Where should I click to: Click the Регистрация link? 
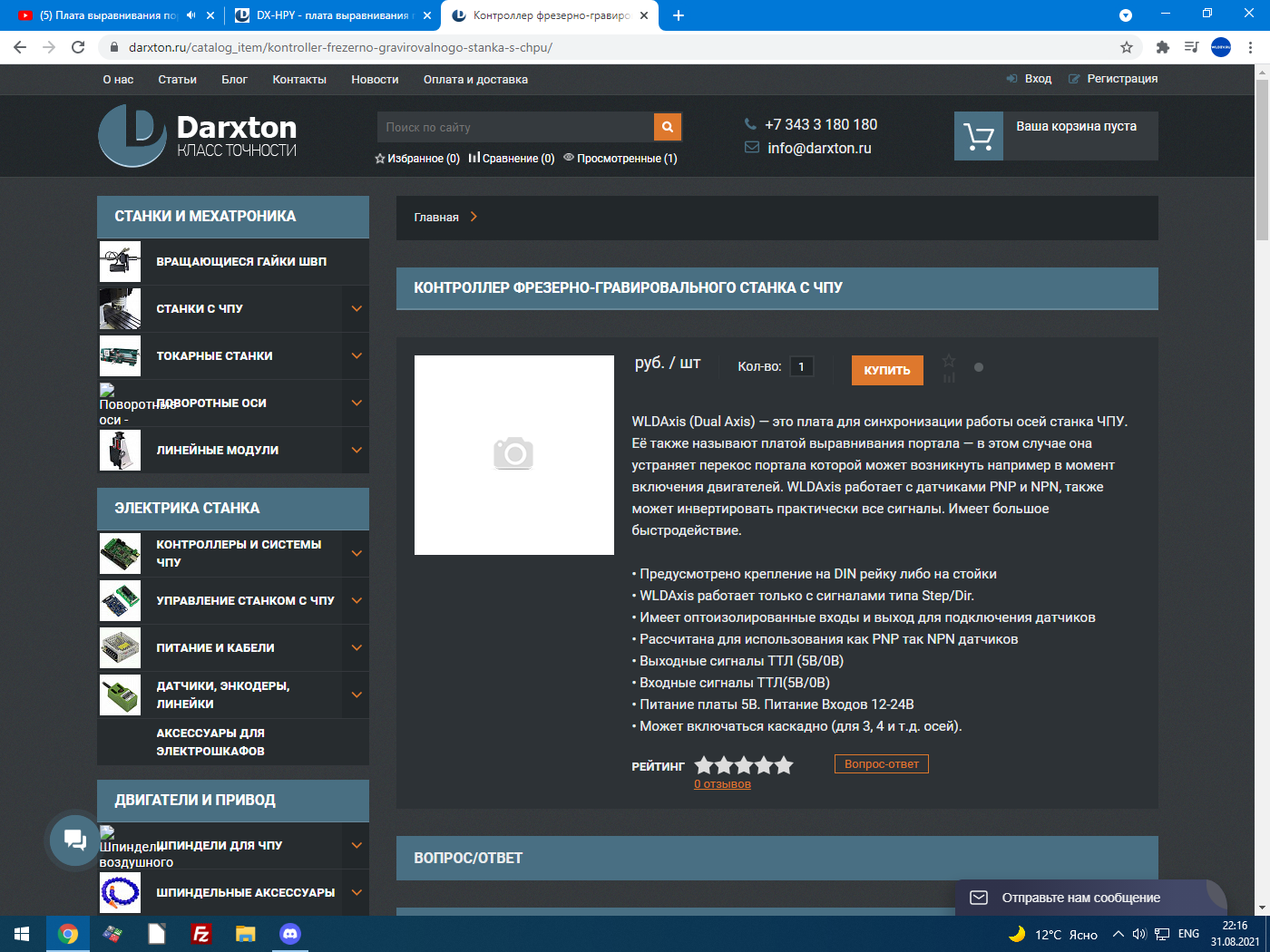point(1122,79)
